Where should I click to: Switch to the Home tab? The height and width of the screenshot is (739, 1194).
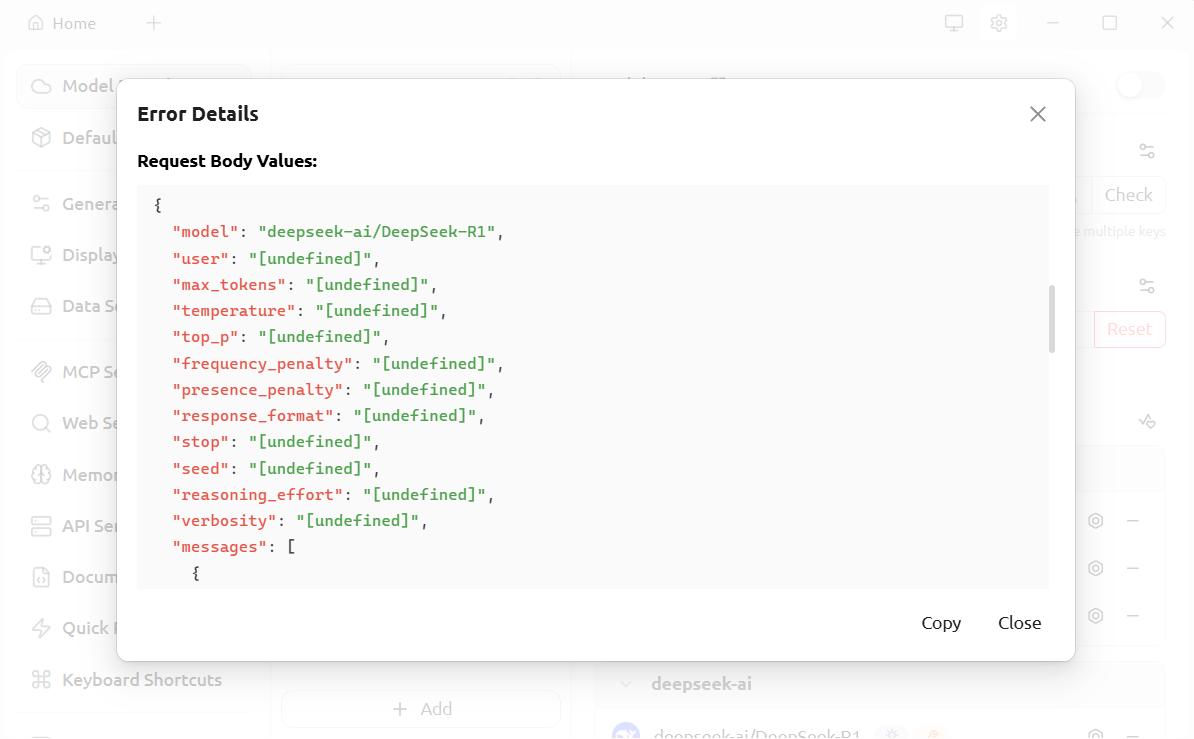62,23
